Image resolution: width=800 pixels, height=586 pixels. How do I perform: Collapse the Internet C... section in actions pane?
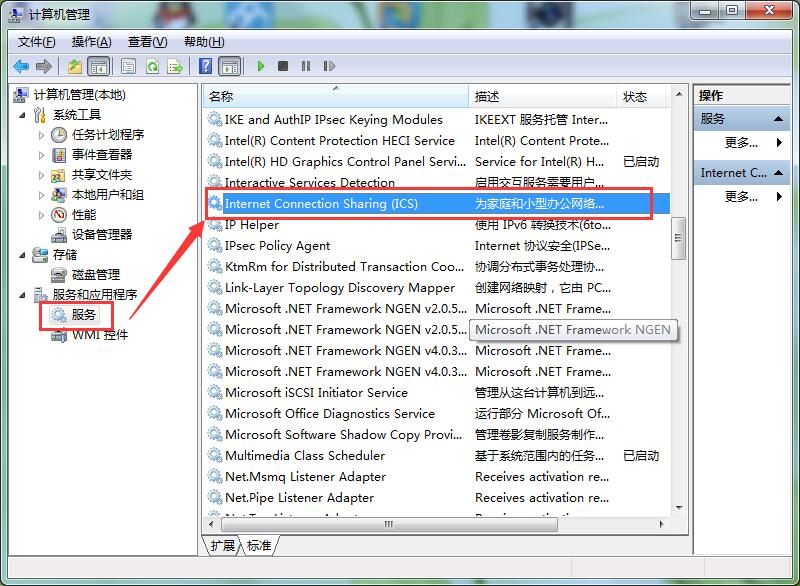[x=778, y=173]
